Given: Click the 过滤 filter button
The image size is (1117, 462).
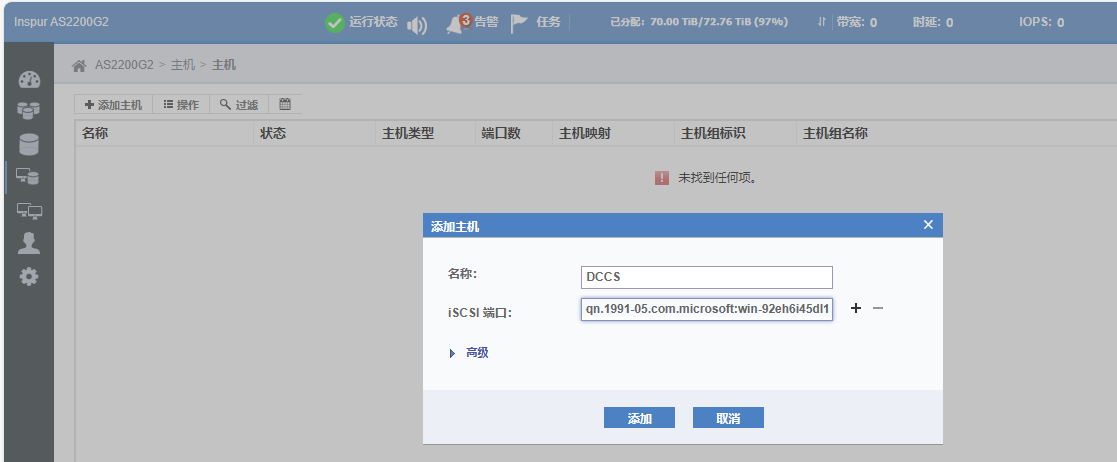Looking at the screenshot, I should (x=239, y=105).
